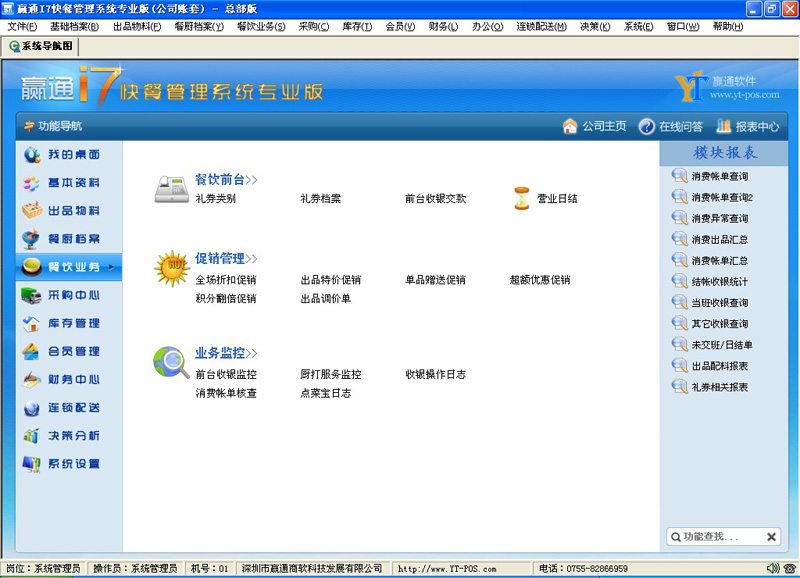Clear the 功能查找 search with X

click(x=771, y=537)
